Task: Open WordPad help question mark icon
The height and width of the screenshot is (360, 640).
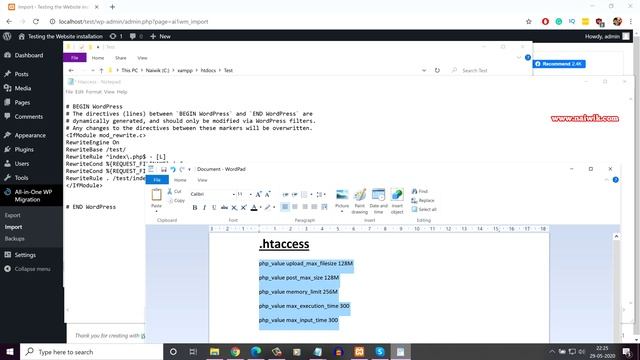Action: [x=616, y=180]
